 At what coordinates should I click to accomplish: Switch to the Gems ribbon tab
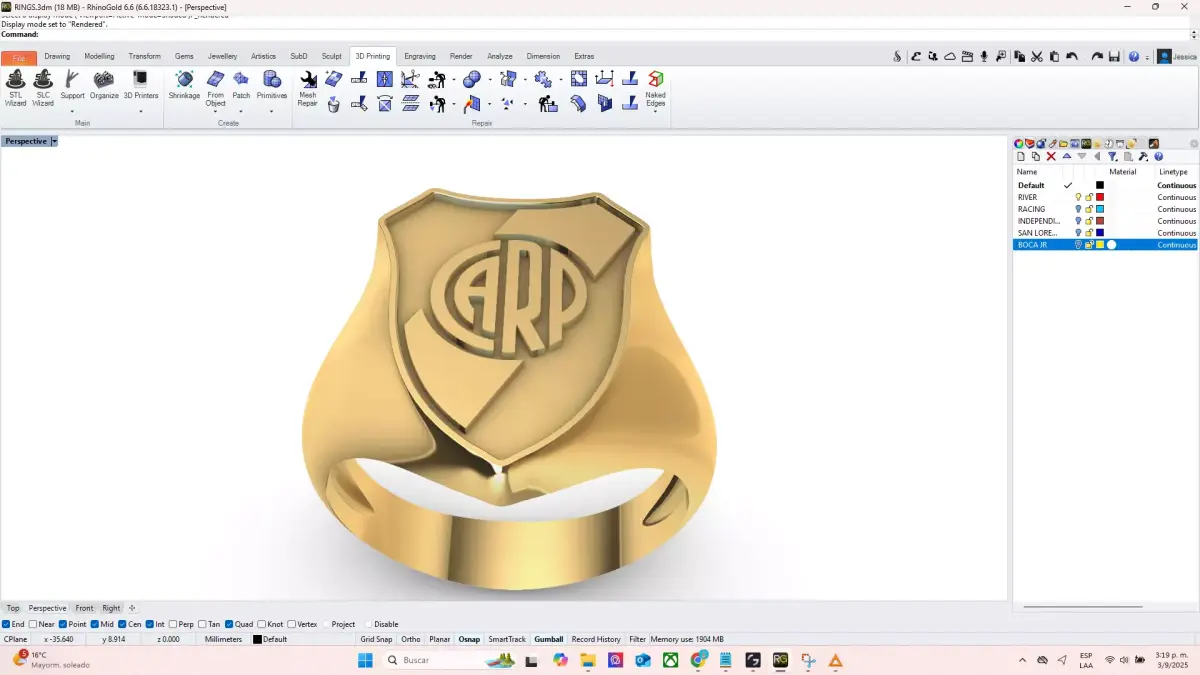[184, 56]
